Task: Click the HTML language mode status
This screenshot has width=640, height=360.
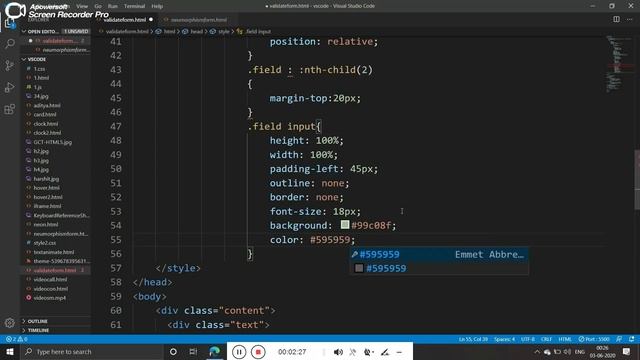Action: click(565, 339)
